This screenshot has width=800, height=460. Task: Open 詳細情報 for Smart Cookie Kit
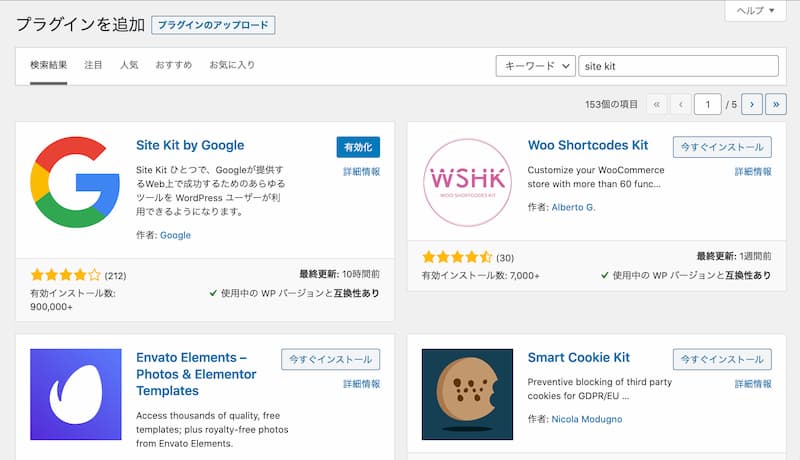point(753,384)
